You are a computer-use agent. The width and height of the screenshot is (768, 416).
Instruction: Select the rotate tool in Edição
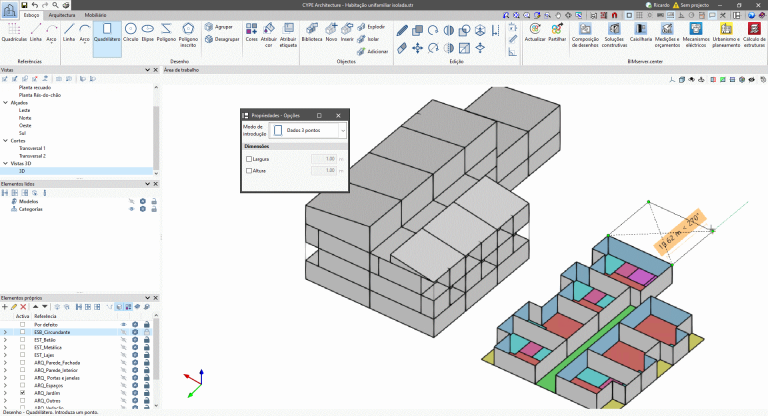[x=433, y=30]
